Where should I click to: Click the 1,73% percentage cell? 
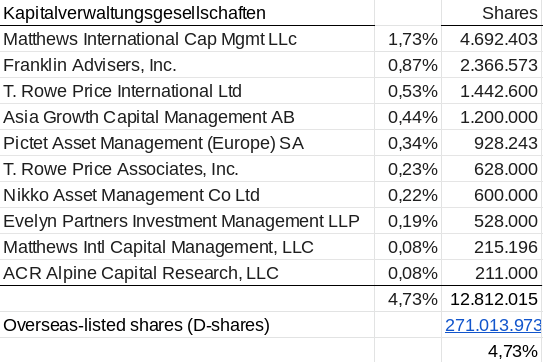408,39
